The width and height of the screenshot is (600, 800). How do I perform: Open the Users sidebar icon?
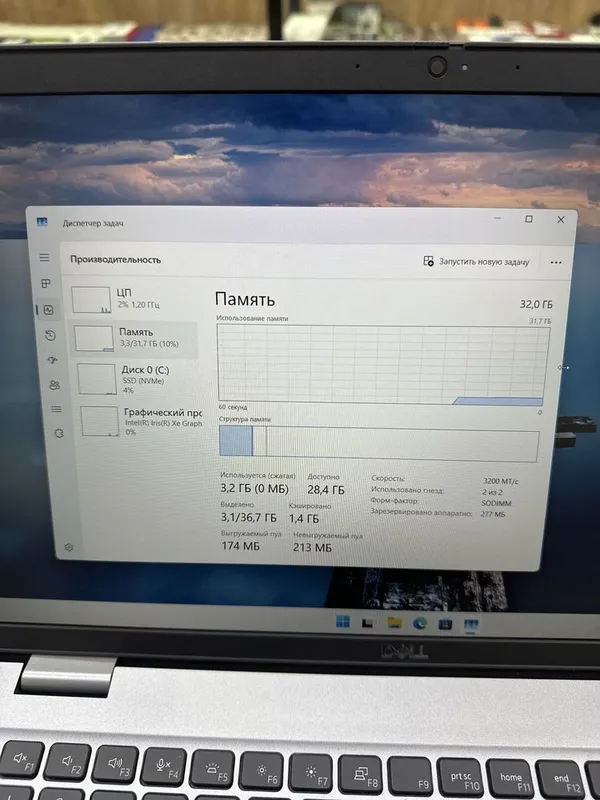tap(55, 385)
